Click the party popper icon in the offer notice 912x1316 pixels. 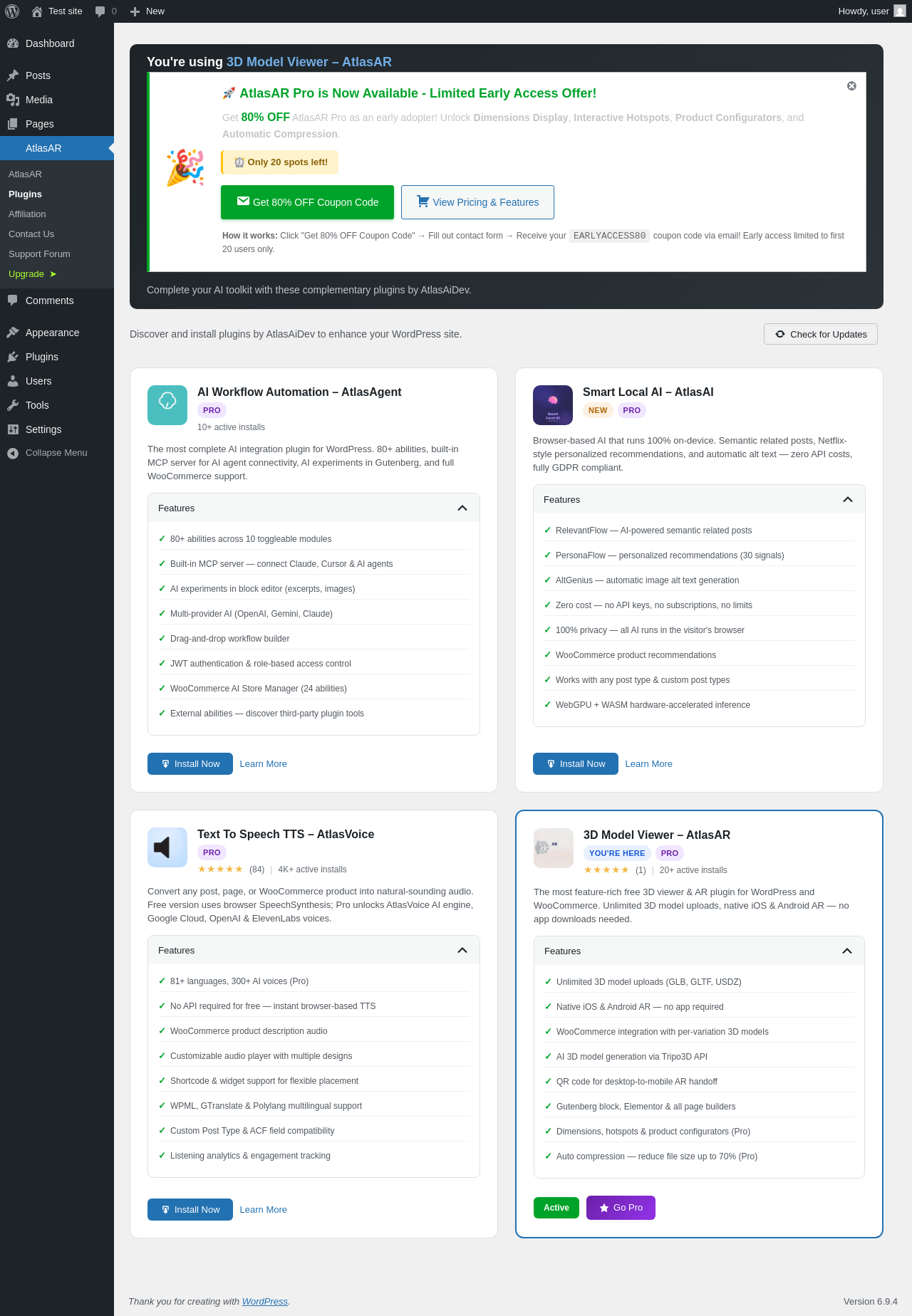[x=185, y=168]
